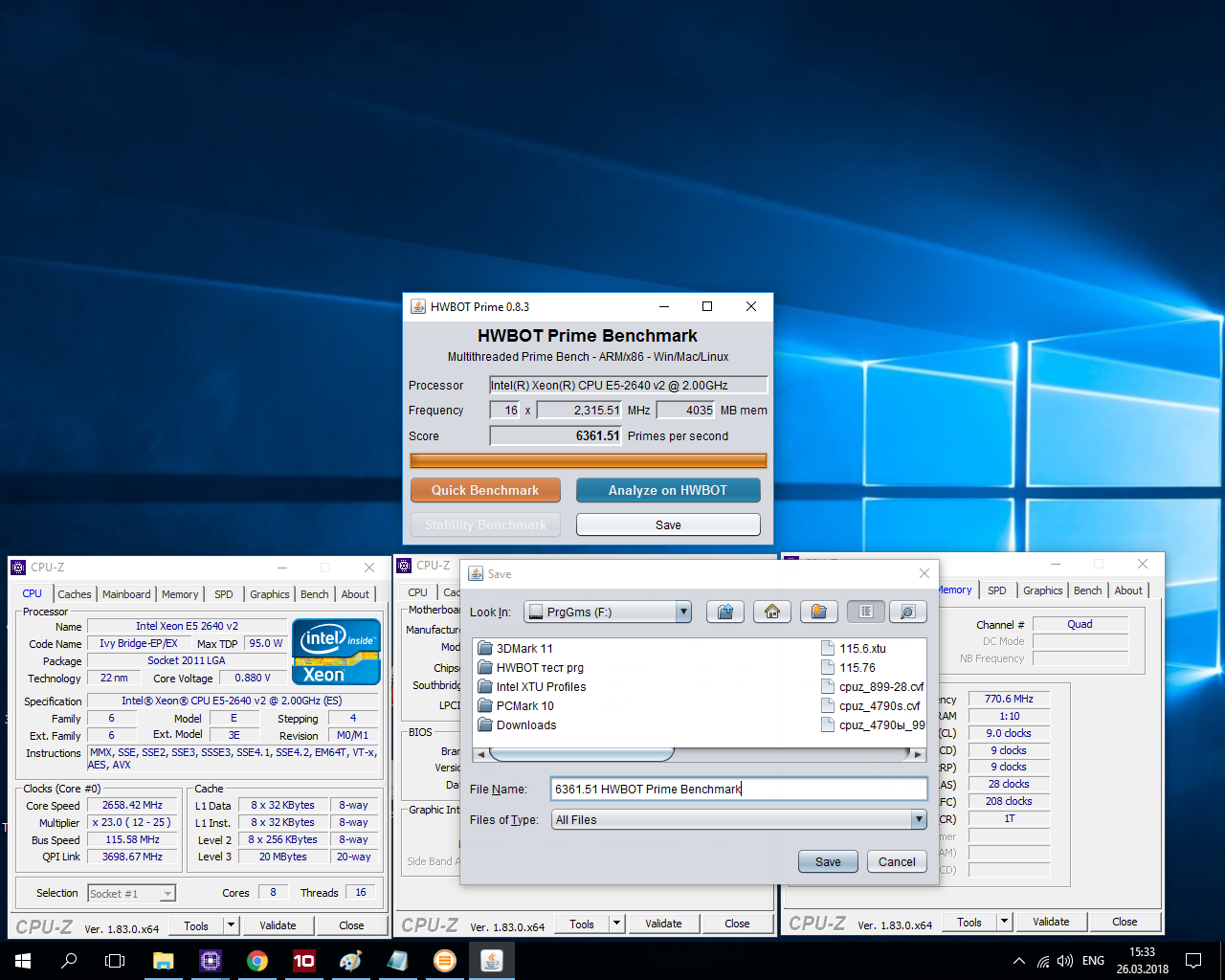Click Analyze on HWBOT button
This screenshot has width=1225, height=980.
[x=668, y=490]
